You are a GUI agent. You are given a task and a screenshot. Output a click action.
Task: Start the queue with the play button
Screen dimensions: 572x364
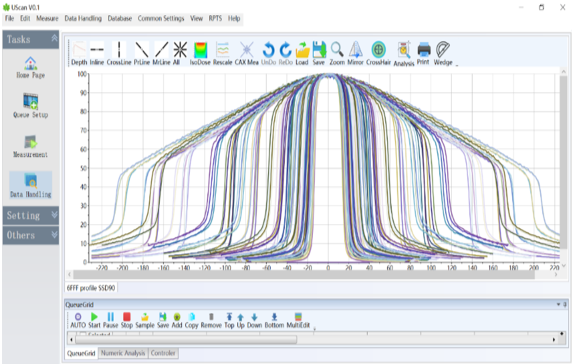(94, 320)
